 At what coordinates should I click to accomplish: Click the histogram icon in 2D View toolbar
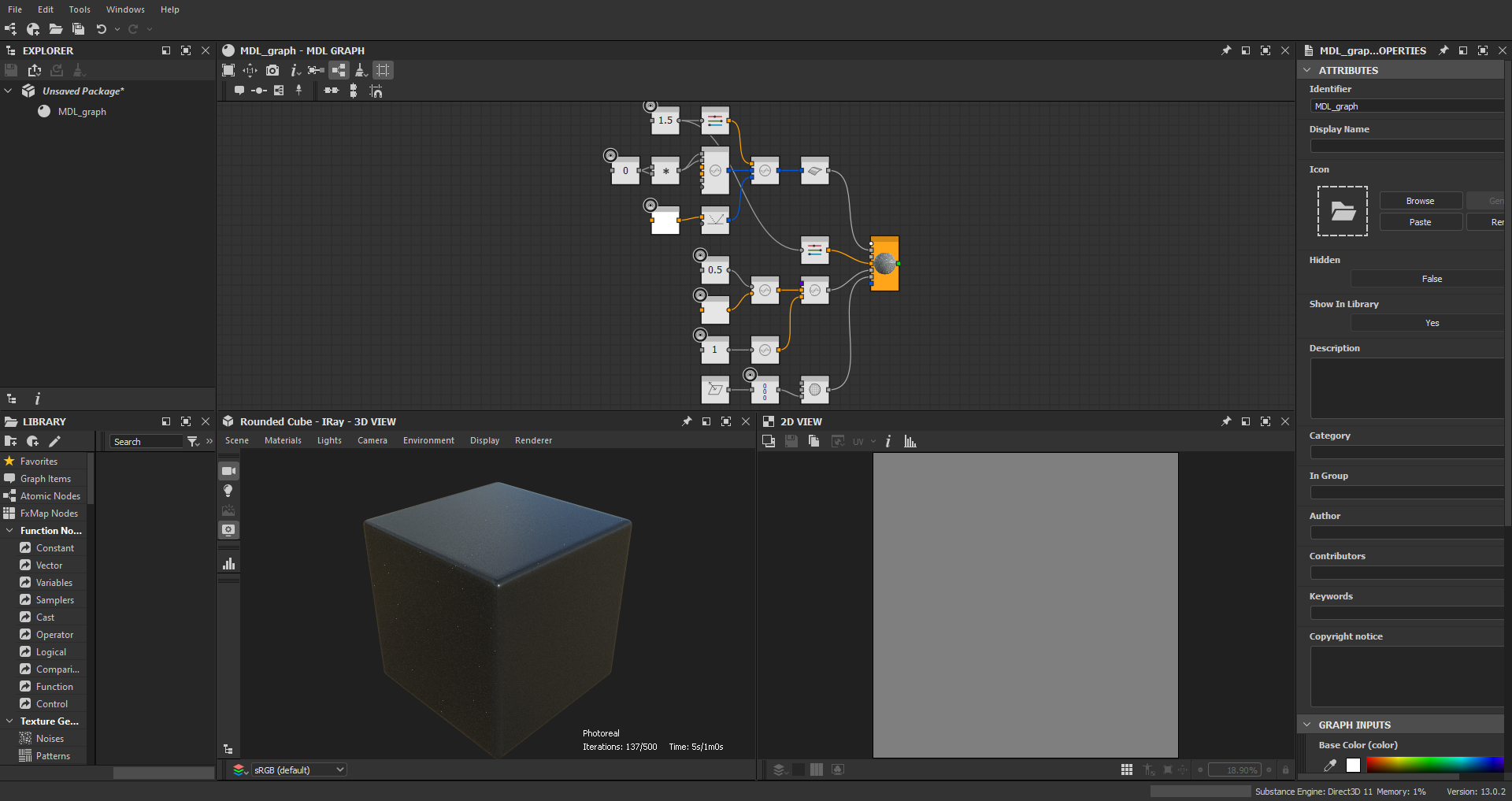(x=910, y=441)
